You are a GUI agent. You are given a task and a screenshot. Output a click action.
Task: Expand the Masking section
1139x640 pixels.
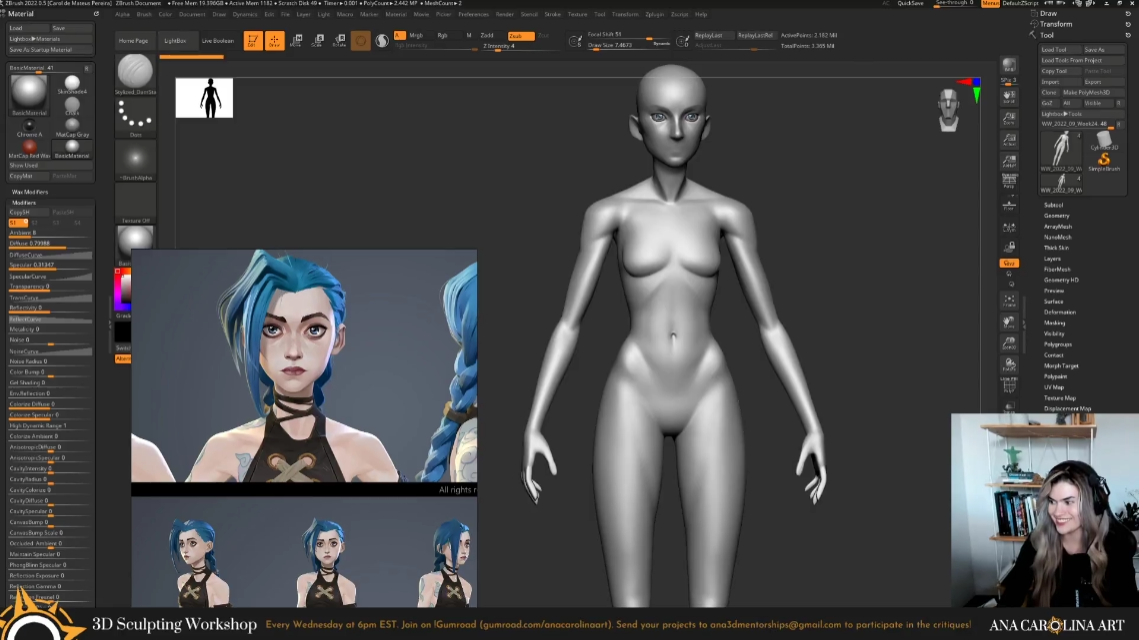coord(1055,323)
